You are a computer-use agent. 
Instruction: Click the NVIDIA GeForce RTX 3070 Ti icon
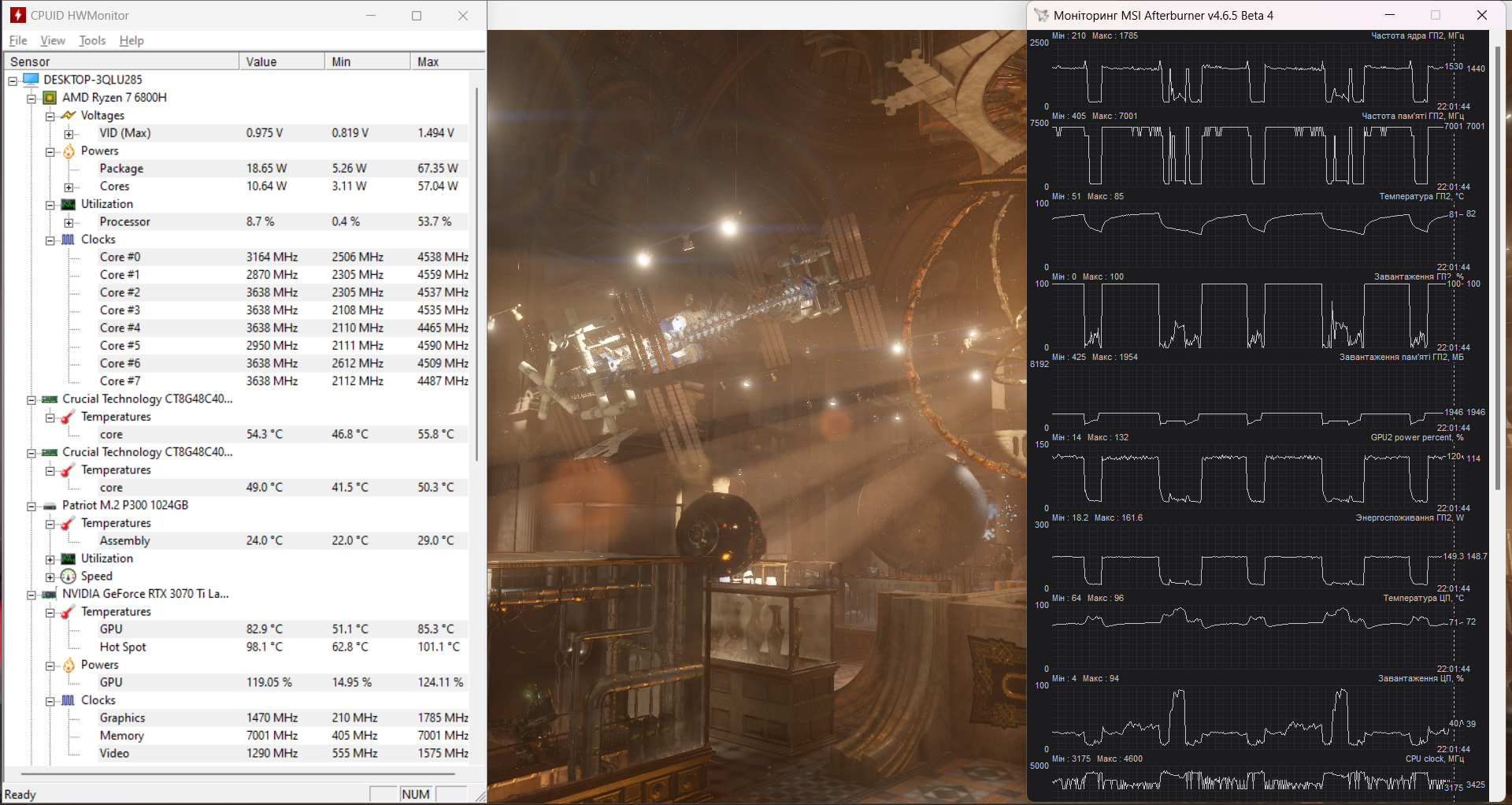click(x=50, y=594)
